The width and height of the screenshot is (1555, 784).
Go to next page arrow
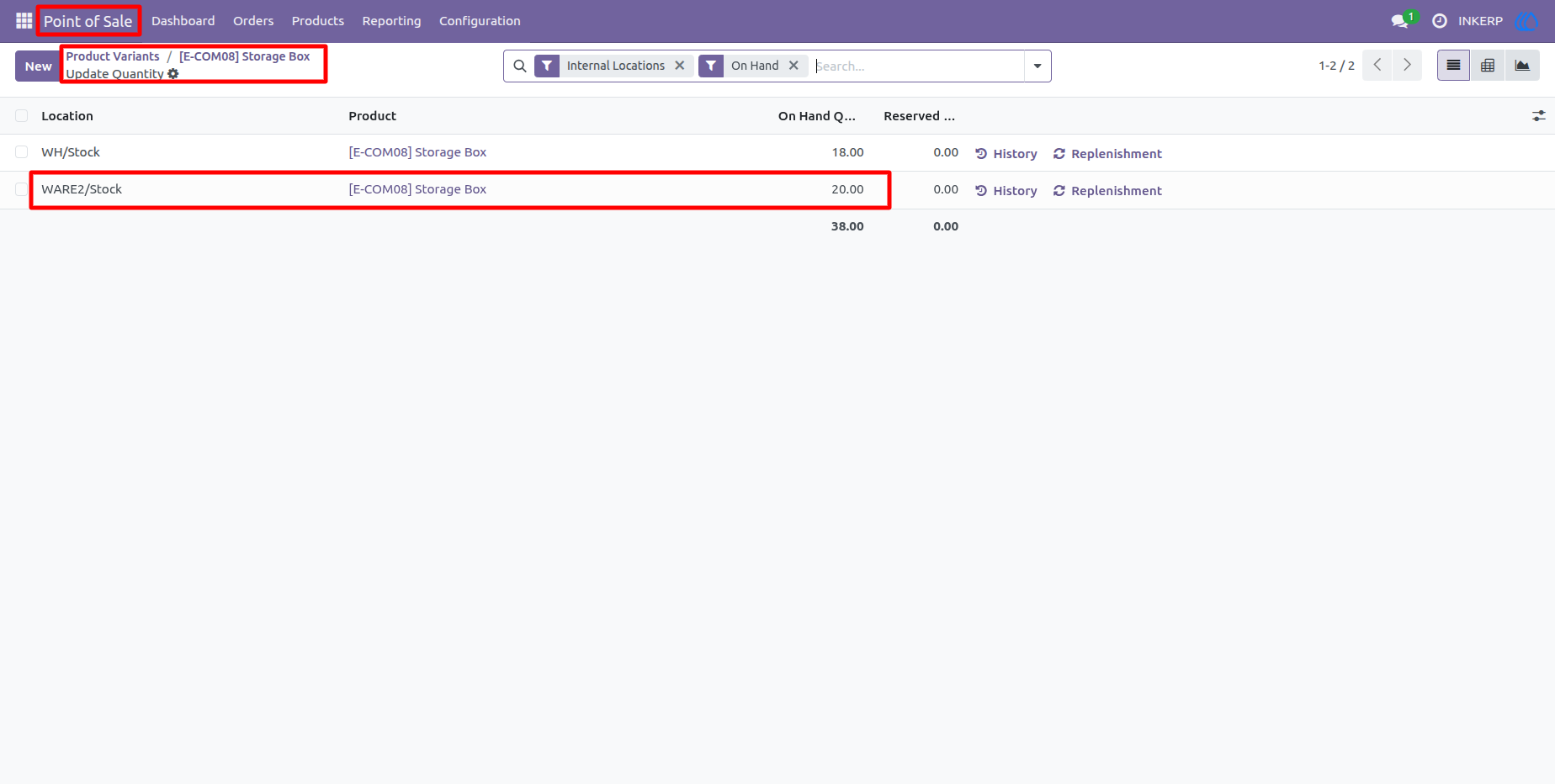coord(1407,65)
